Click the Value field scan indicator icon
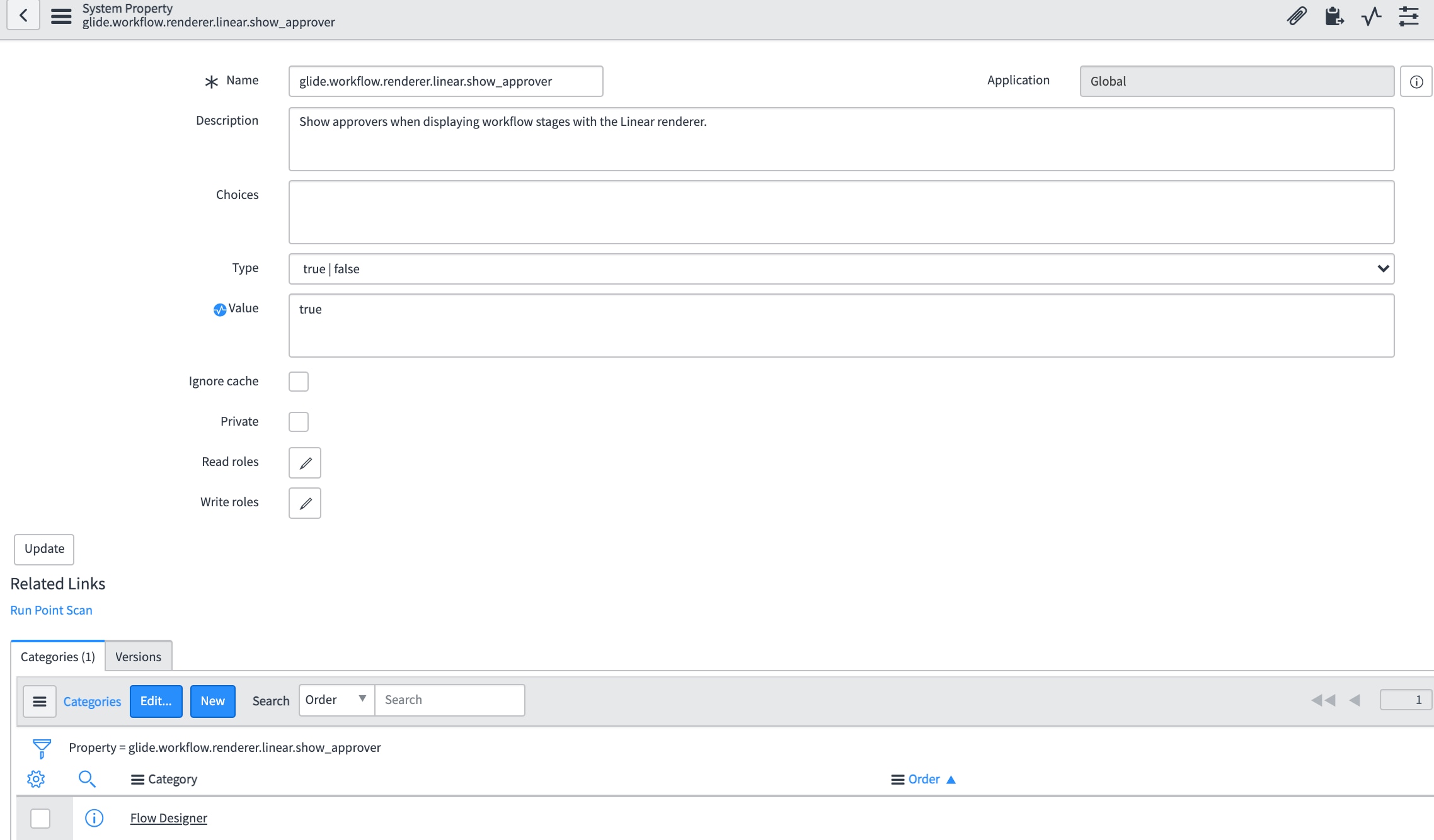Viewport: 1434px width, 840px height. tap(219, 309)
